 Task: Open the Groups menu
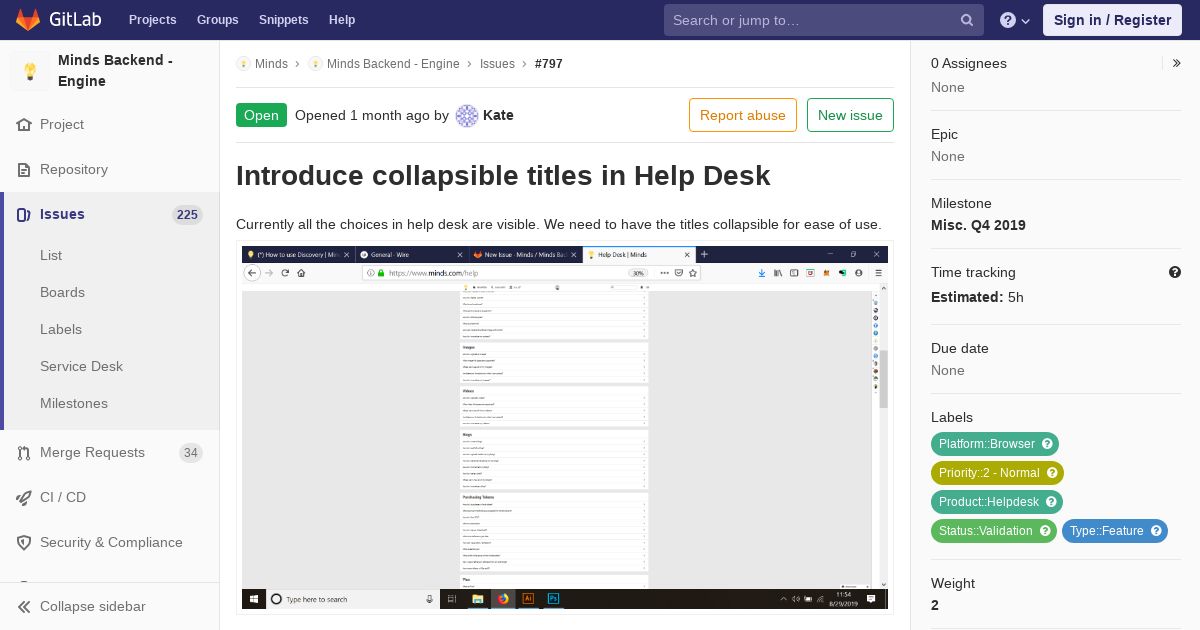point(217,20)
